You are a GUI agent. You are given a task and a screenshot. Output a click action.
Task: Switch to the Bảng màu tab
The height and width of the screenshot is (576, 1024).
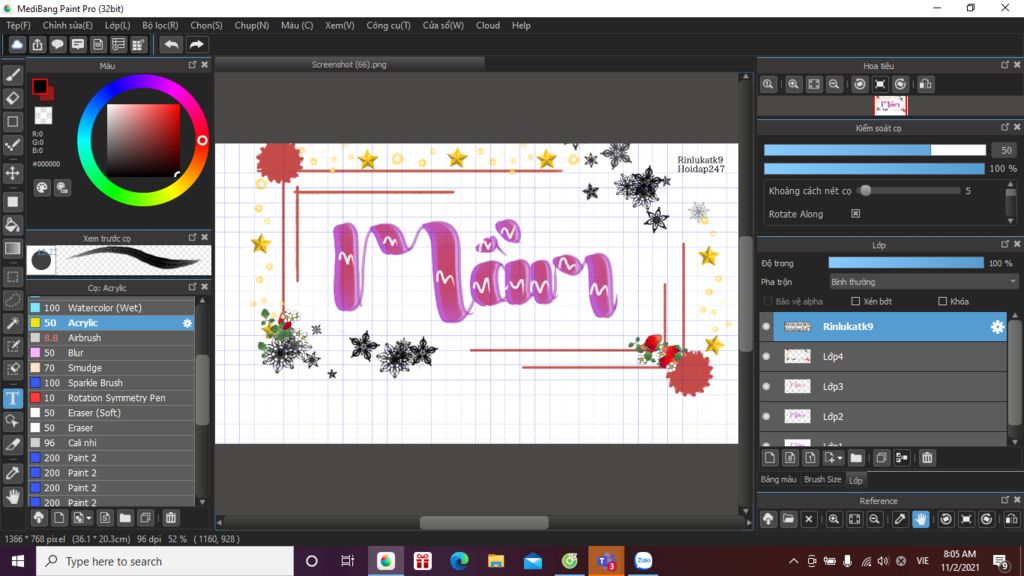tap(778, 479)
